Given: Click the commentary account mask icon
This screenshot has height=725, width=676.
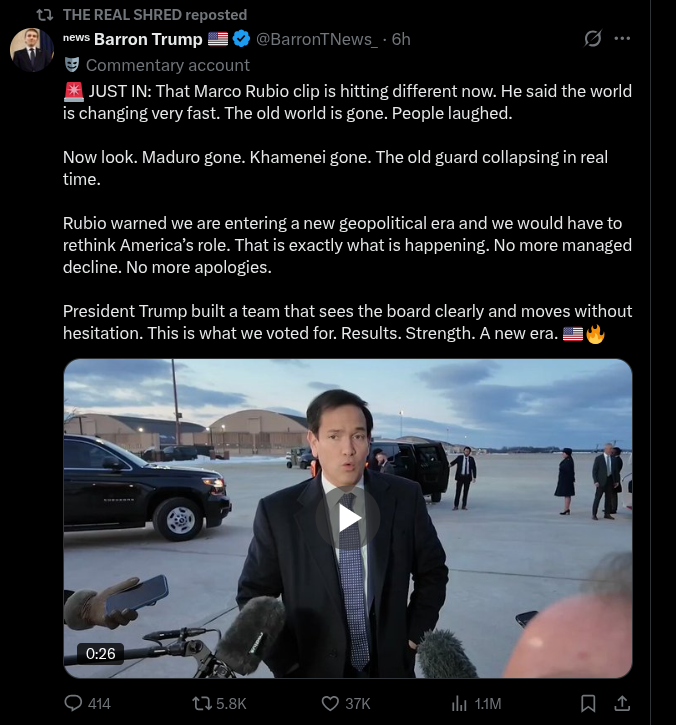Looking at the screenshot, I should [x=72, y=65].
